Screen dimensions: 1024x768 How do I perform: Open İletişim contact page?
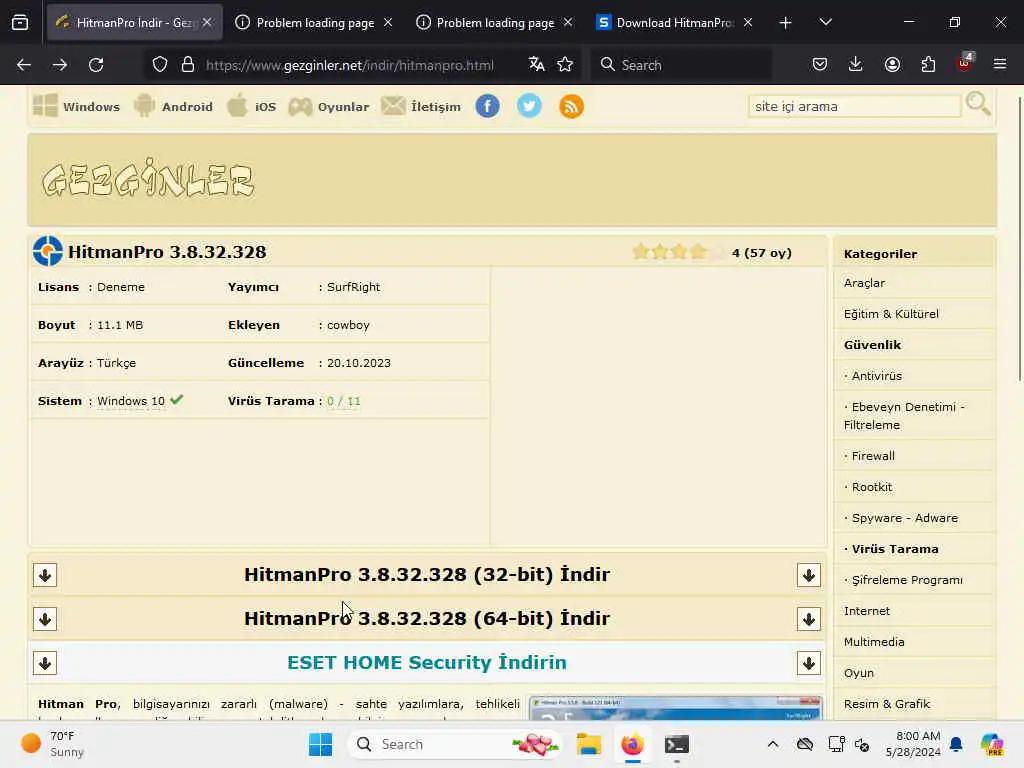pos(421,106)
